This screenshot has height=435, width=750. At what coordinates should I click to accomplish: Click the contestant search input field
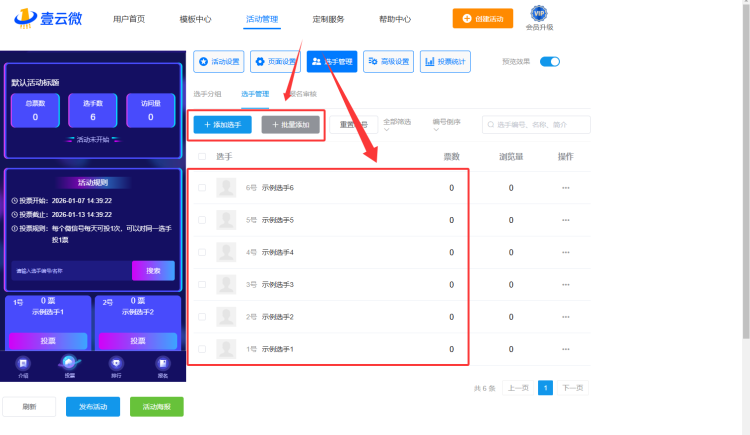tap(540, 125)
